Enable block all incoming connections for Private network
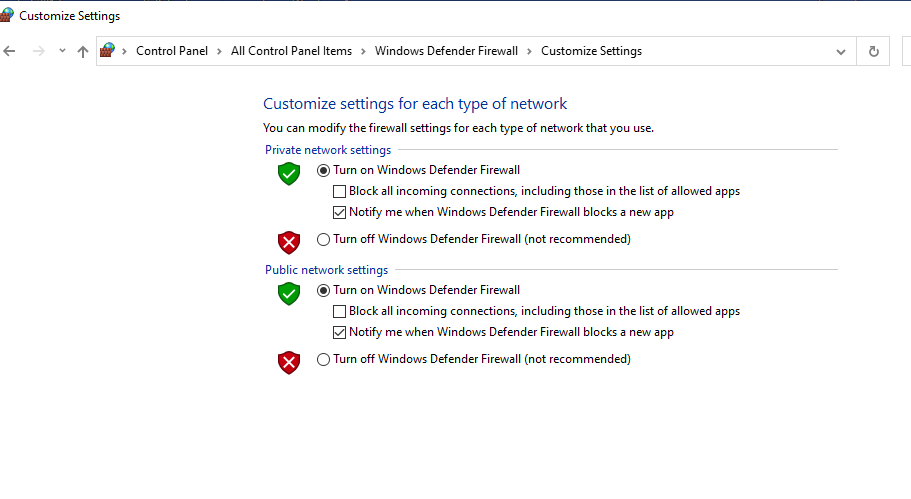The height and width of the screenshot is (499, 911). click(340, 191)
